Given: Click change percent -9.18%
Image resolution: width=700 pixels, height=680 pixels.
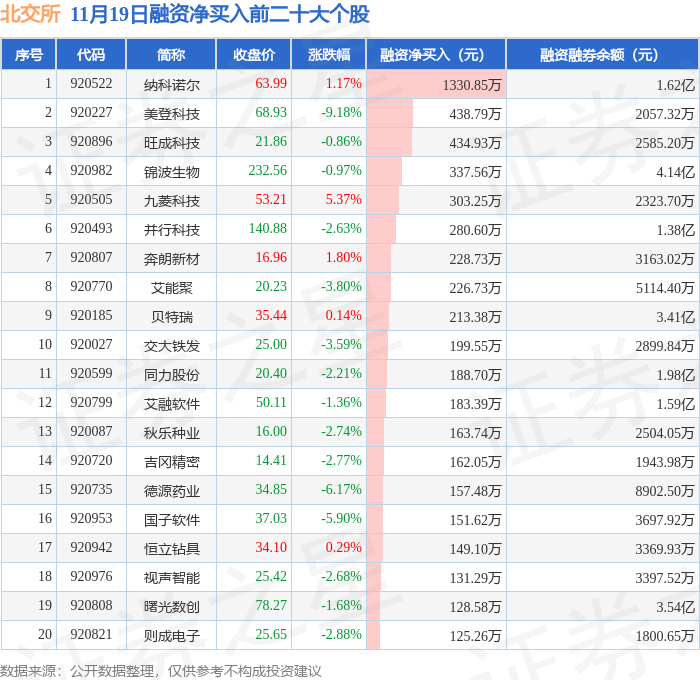Looking at the screenshot, I should click(x=342, y=113).
